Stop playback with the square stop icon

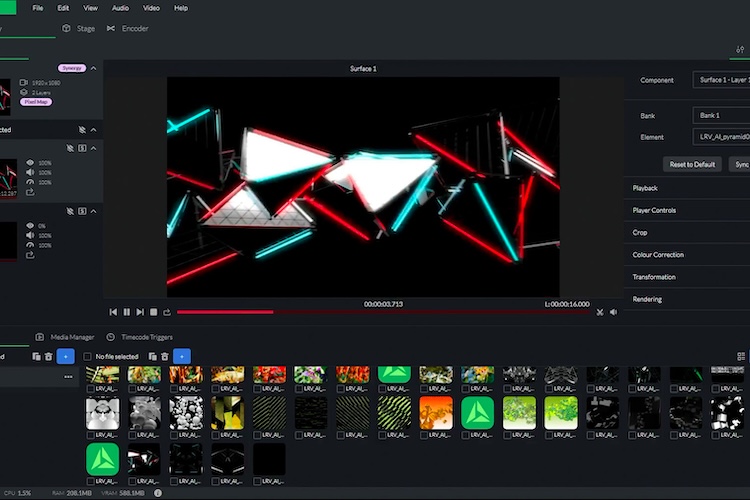pyautogui.click(x=154, y=312)
